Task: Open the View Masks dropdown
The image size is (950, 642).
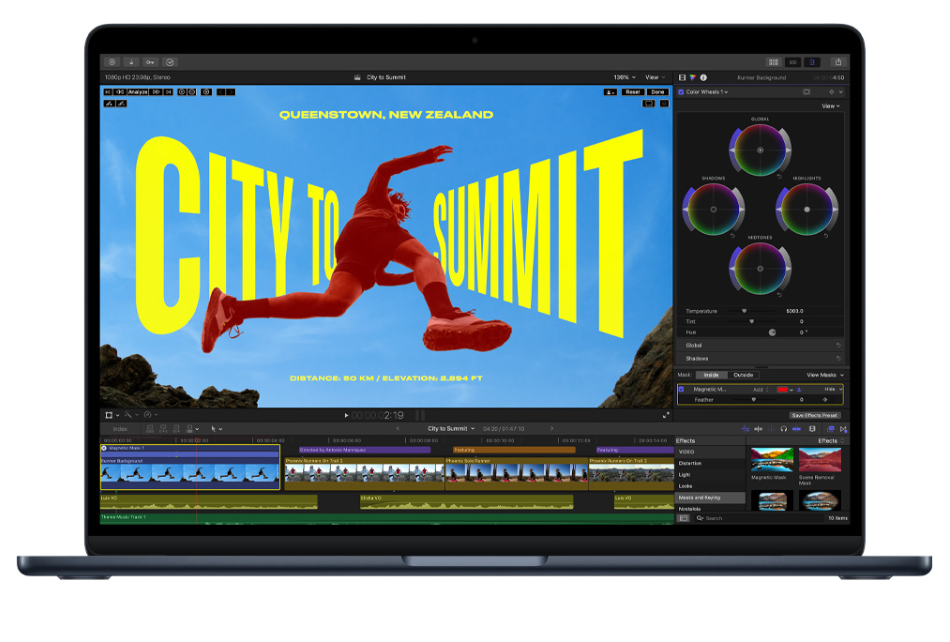Action: click(825, 375)
